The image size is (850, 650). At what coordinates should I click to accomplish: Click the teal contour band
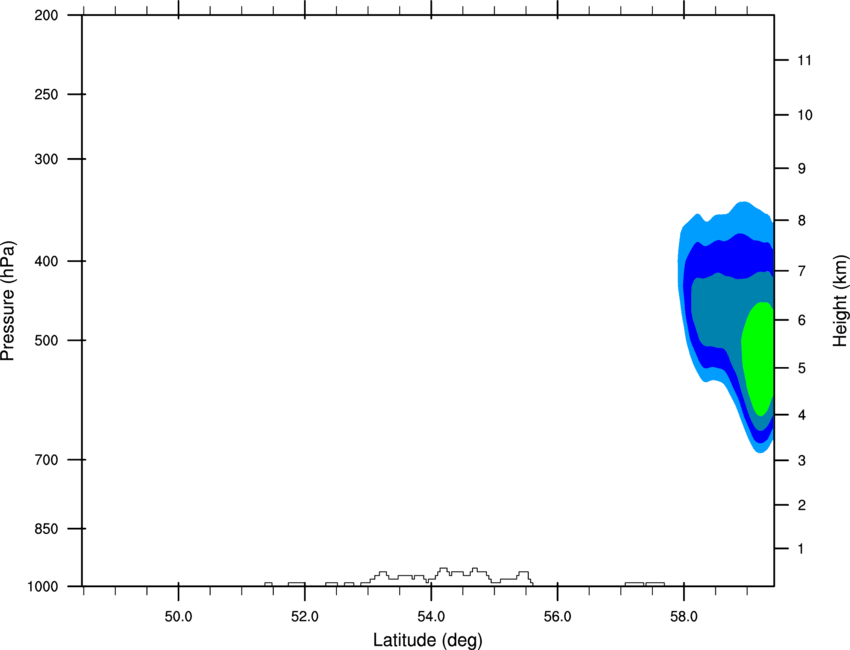coord(716,309)
